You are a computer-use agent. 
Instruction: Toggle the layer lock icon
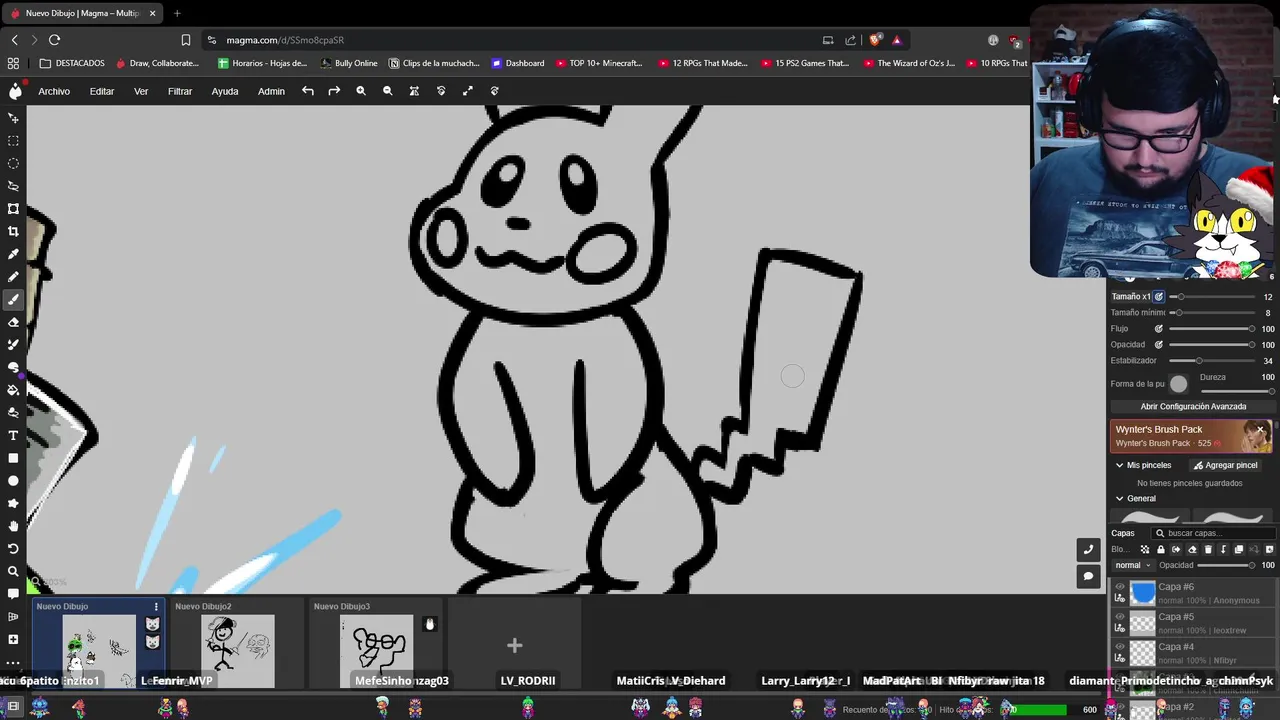click(1161, 549)
